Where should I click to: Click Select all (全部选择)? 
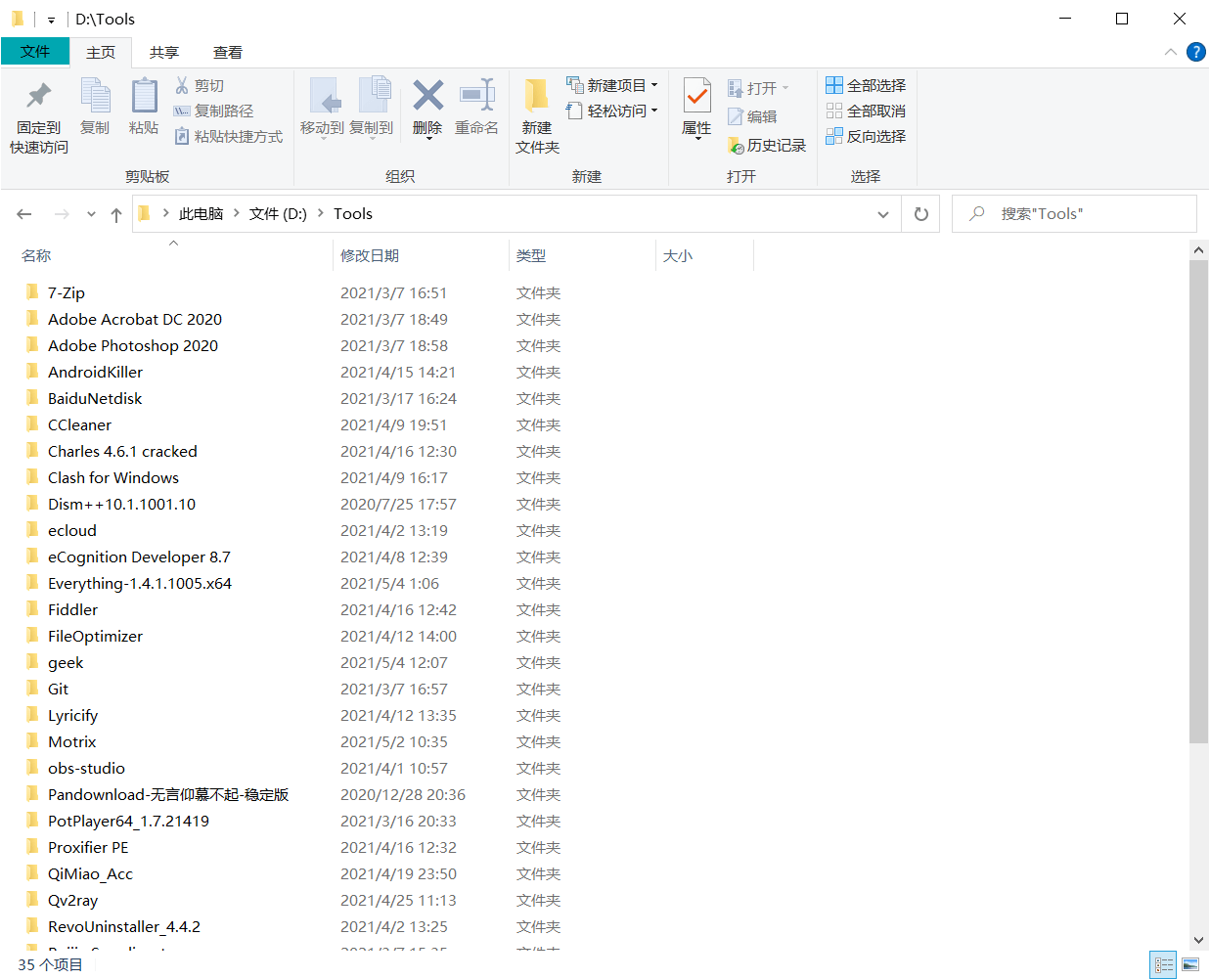click(866, 86)
